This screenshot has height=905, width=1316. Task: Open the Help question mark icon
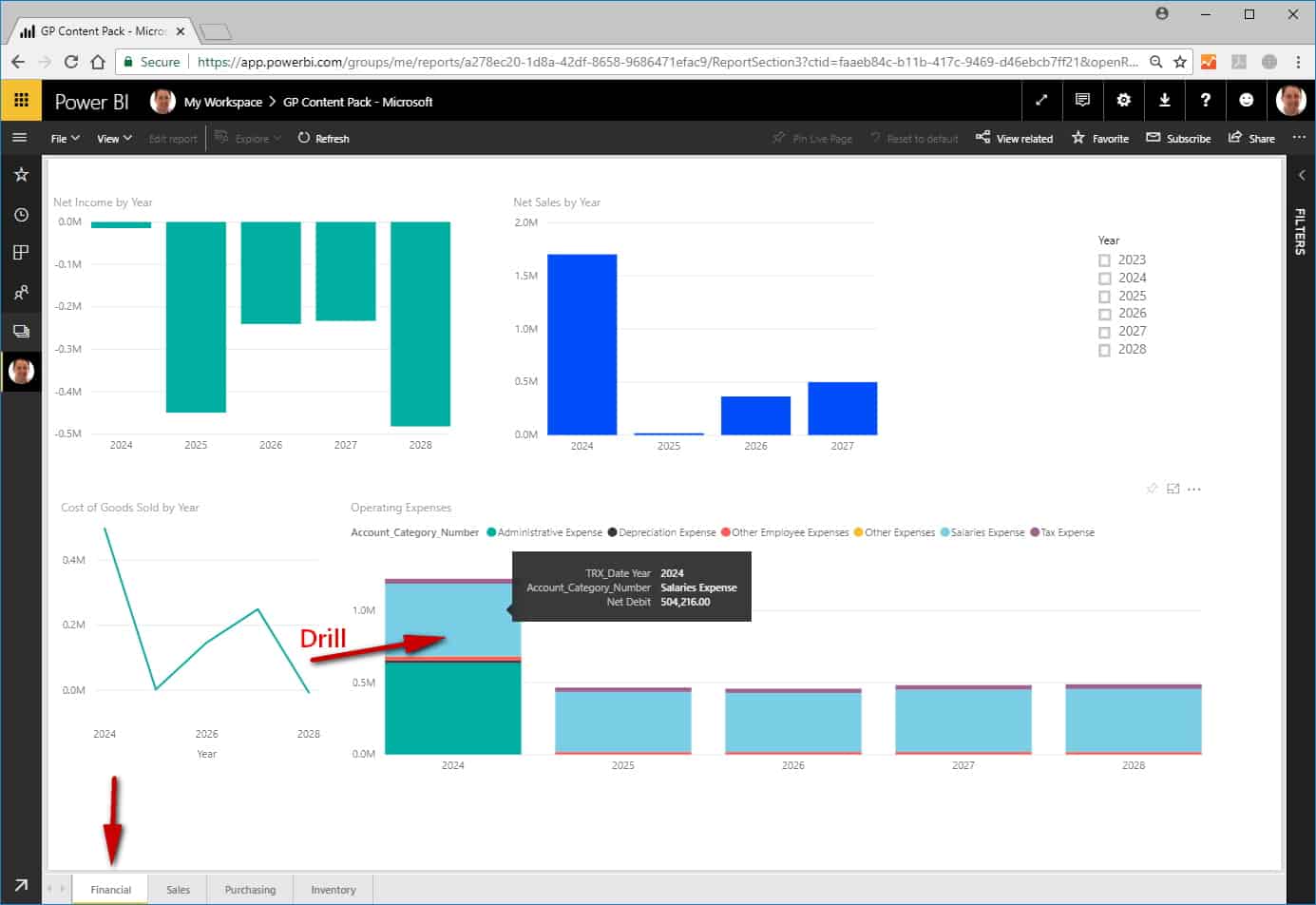(x=1205, y=100)
